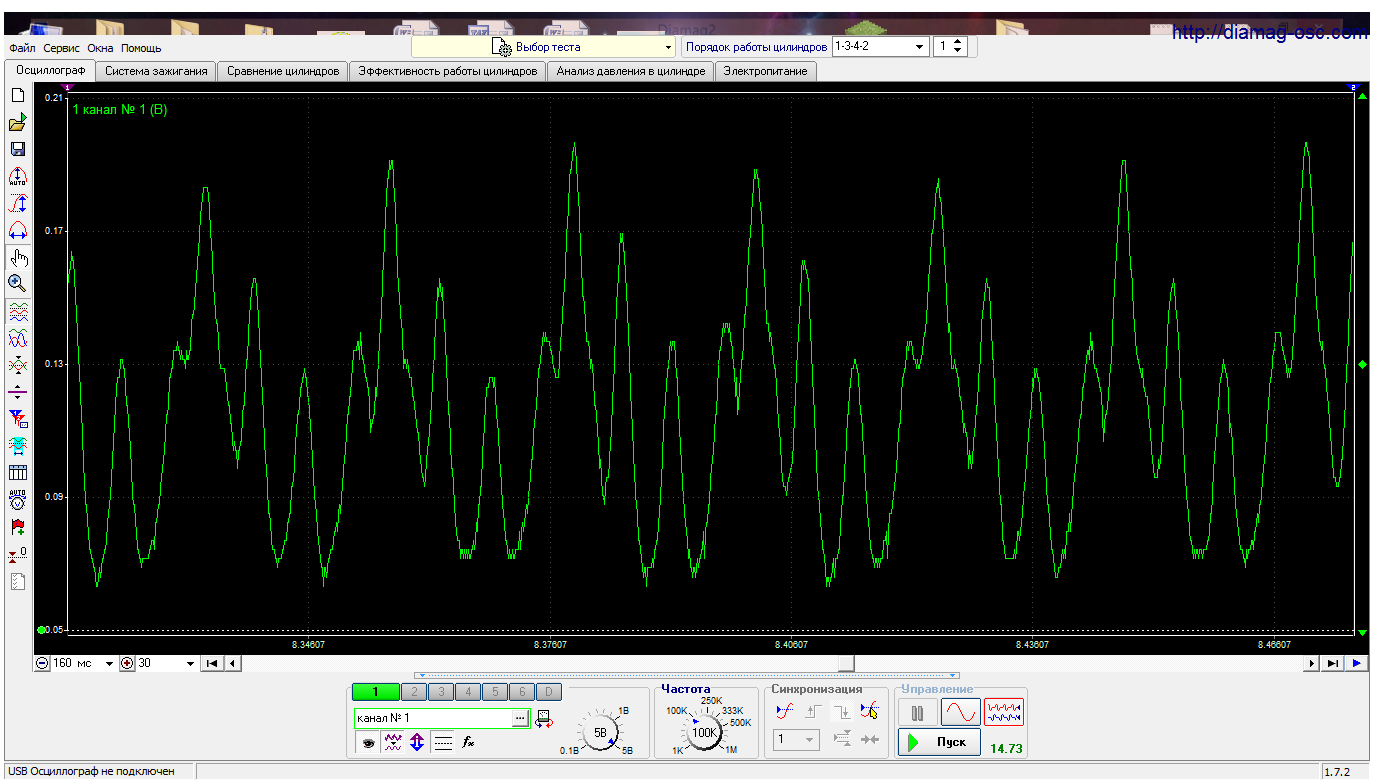This screenshot has width=1382, height=784.
Task: Toggle the D digital channel button
Action: [x=549, y=692]
